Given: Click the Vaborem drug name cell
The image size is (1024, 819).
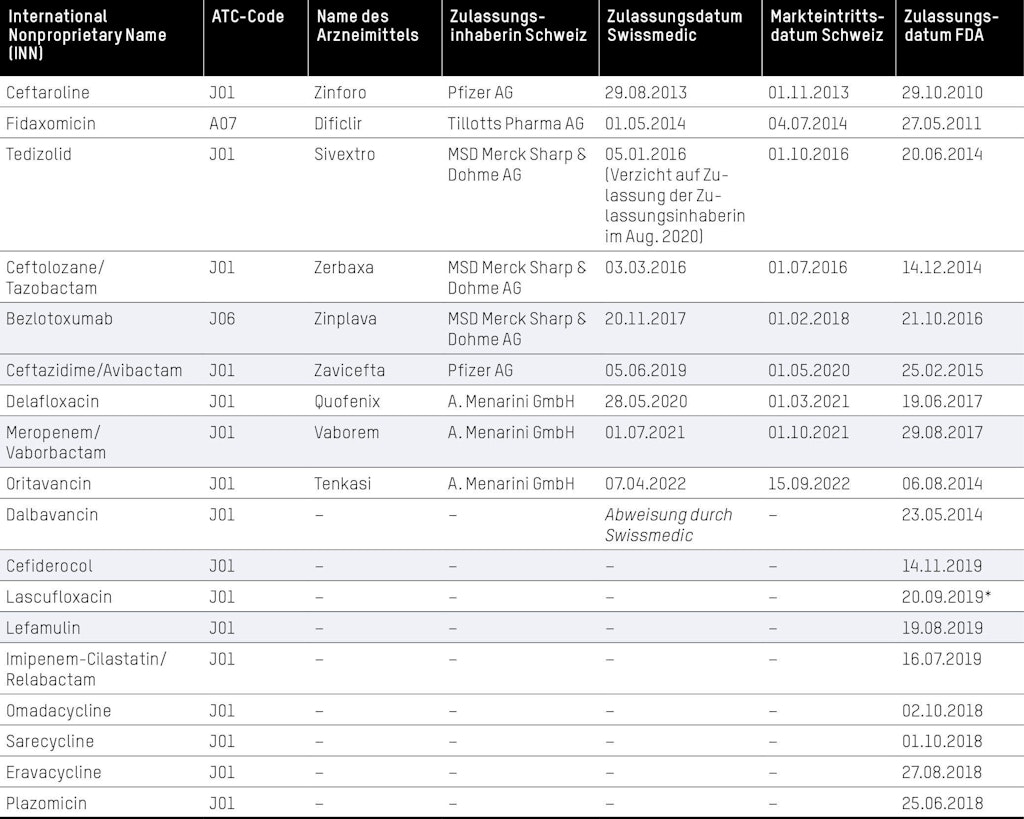Looking at the screenshot, I should tap(345, 432).
